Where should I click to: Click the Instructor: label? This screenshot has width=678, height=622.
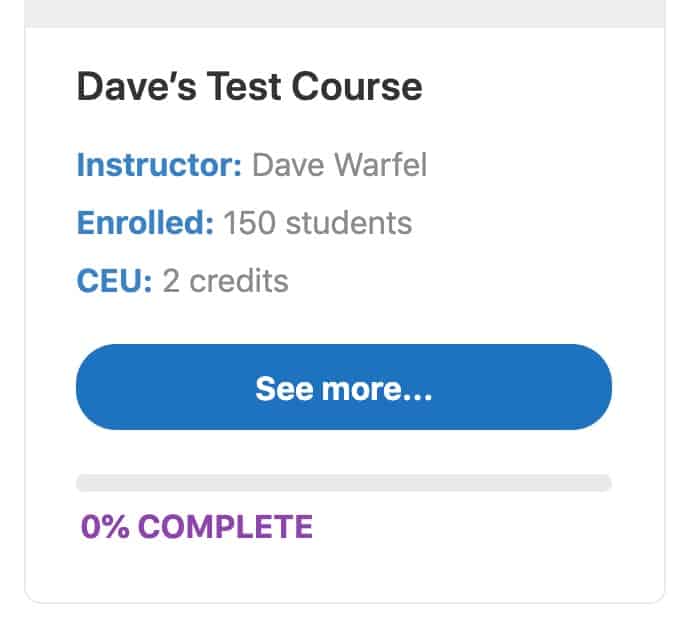point(159,164)
